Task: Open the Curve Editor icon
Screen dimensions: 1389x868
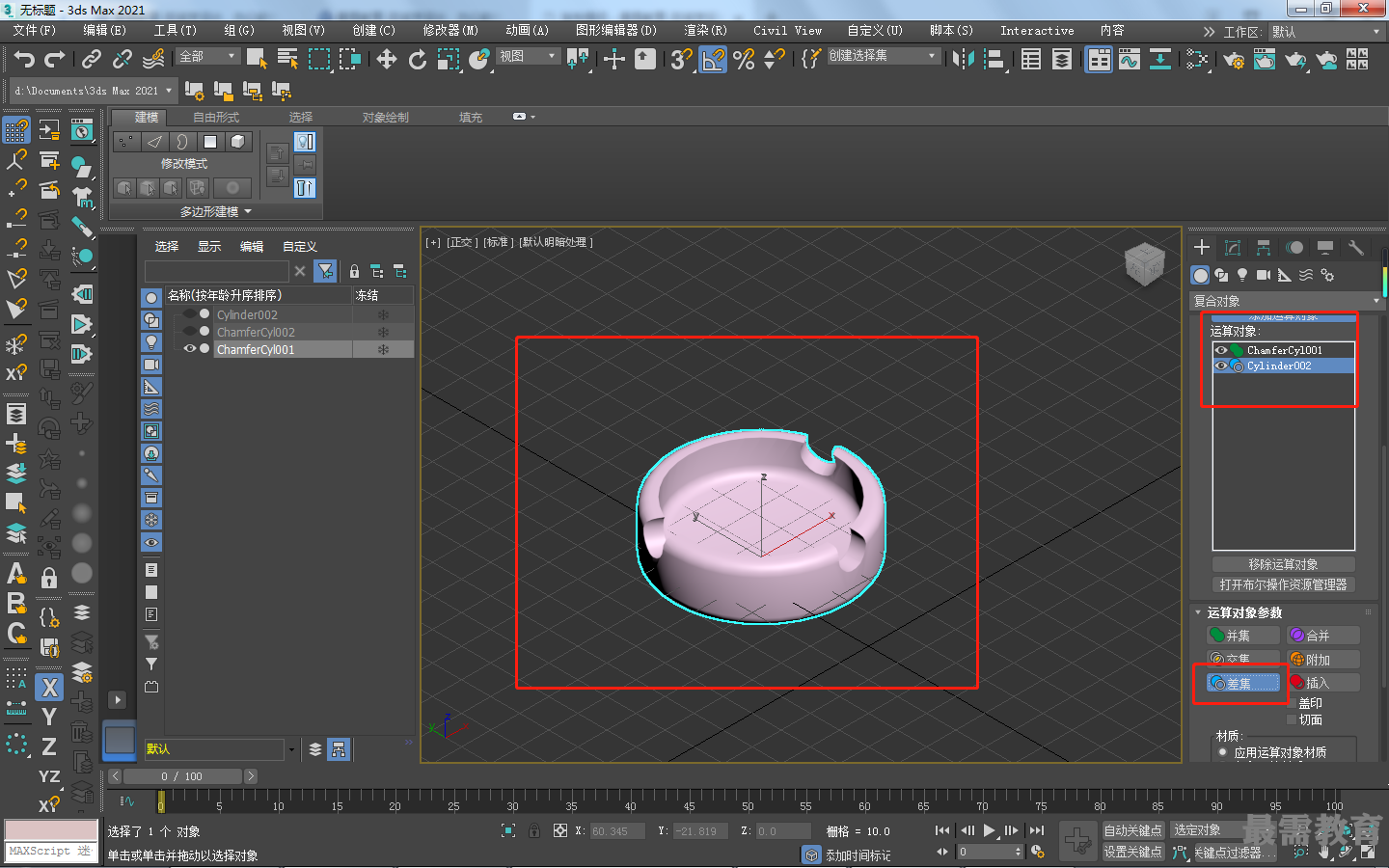Action: click(x=1130, y=60)
